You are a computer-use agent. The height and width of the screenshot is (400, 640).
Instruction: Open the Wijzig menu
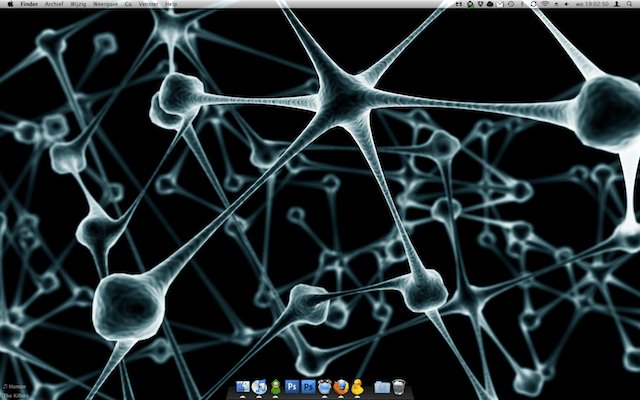coord(78,5)
